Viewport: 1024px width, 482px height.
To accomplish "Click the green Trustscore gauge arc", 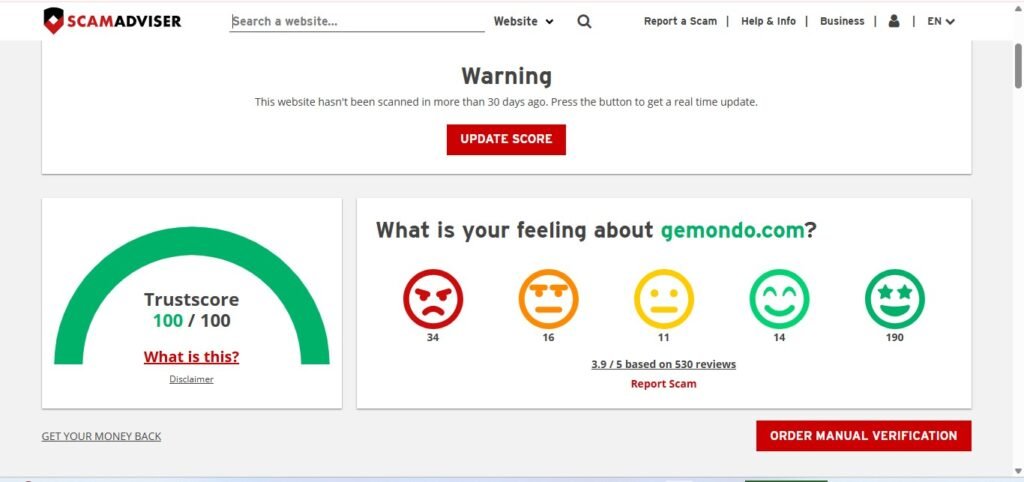I will [x=191, y=240].
